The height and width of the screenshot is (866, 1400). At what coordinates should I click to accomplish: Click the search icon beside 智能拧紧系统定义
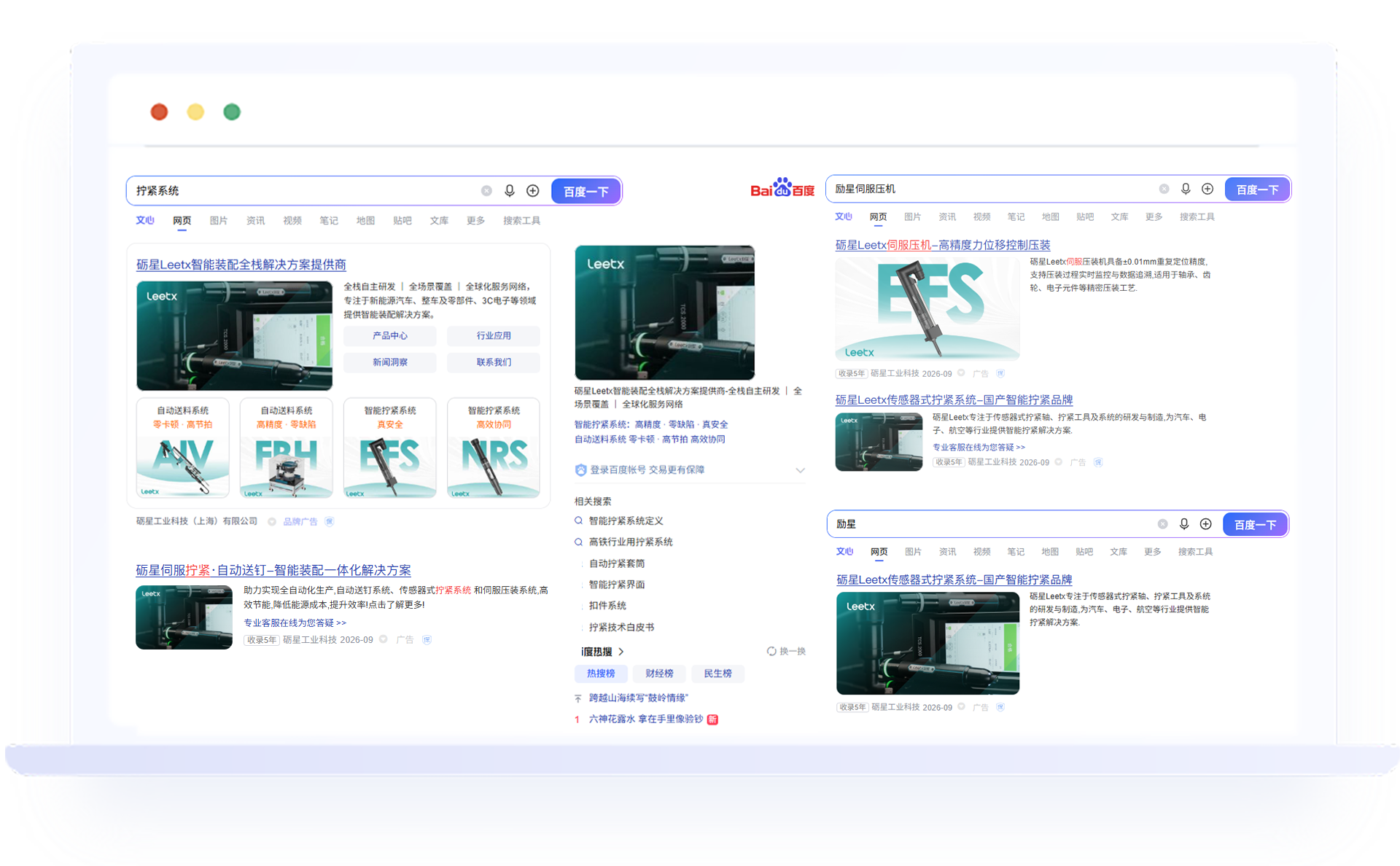[578, 520]
